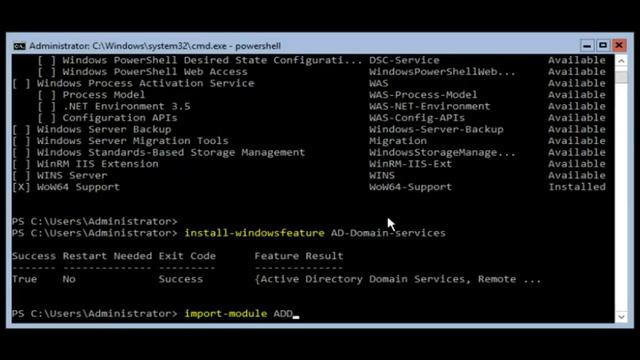Maximize the powershell console window

(603, 45)
